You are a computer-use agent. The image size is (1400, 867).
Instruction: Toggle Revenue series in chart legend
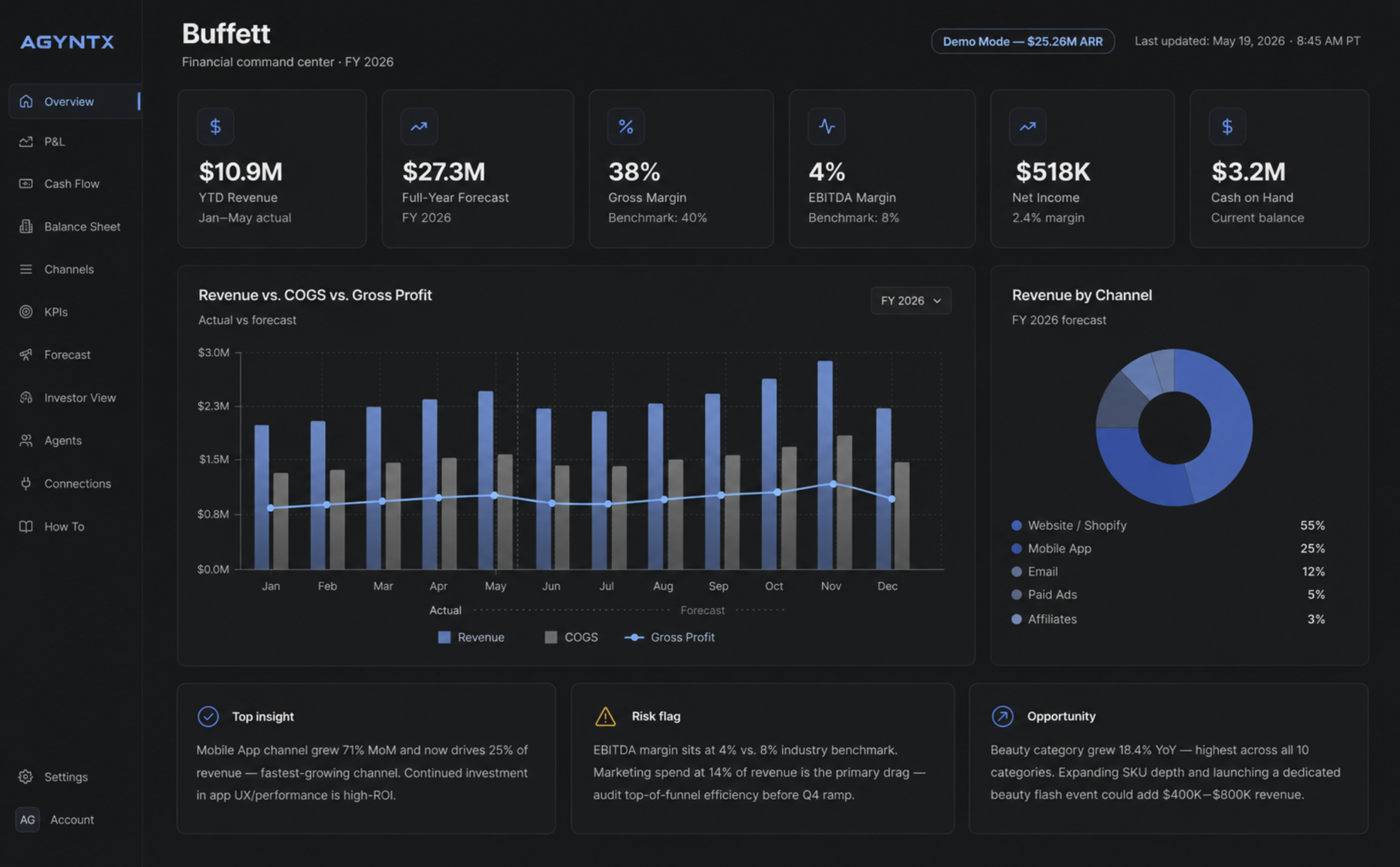(x=471, y=637)
